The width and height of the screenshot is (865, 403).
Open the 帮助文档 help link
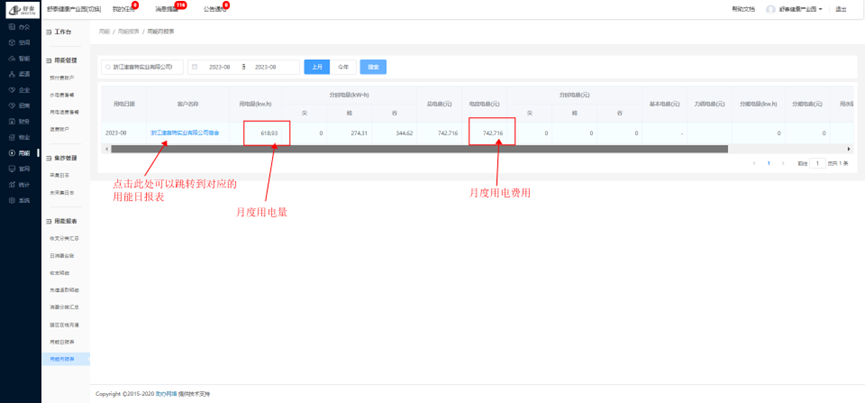click(x=743, y=9)
